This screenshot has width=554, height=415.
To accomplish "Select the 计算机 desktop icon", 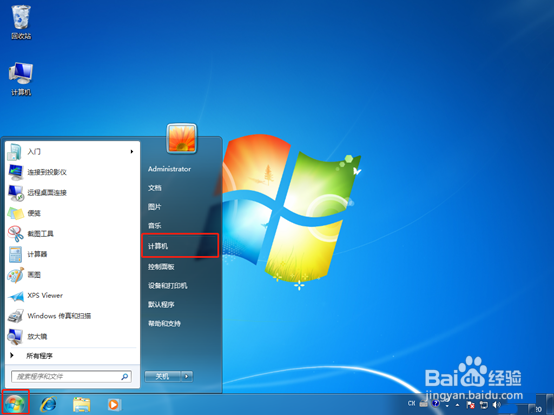I will coord(21,79).
